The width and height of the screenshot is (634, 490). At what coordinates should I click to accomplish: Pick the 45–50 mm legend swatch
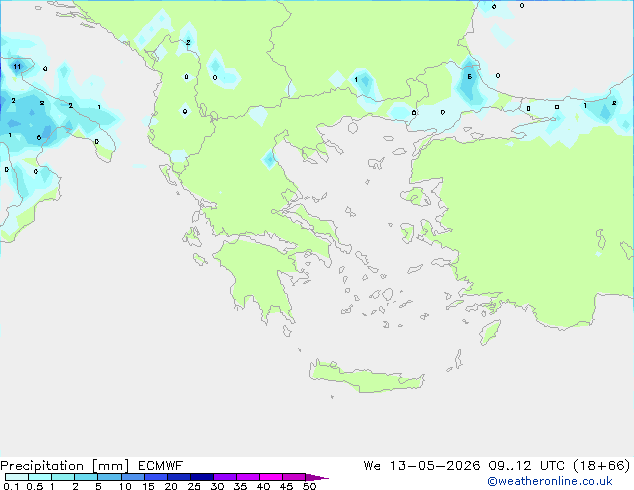pyautogui.click(x=294, y=477)
